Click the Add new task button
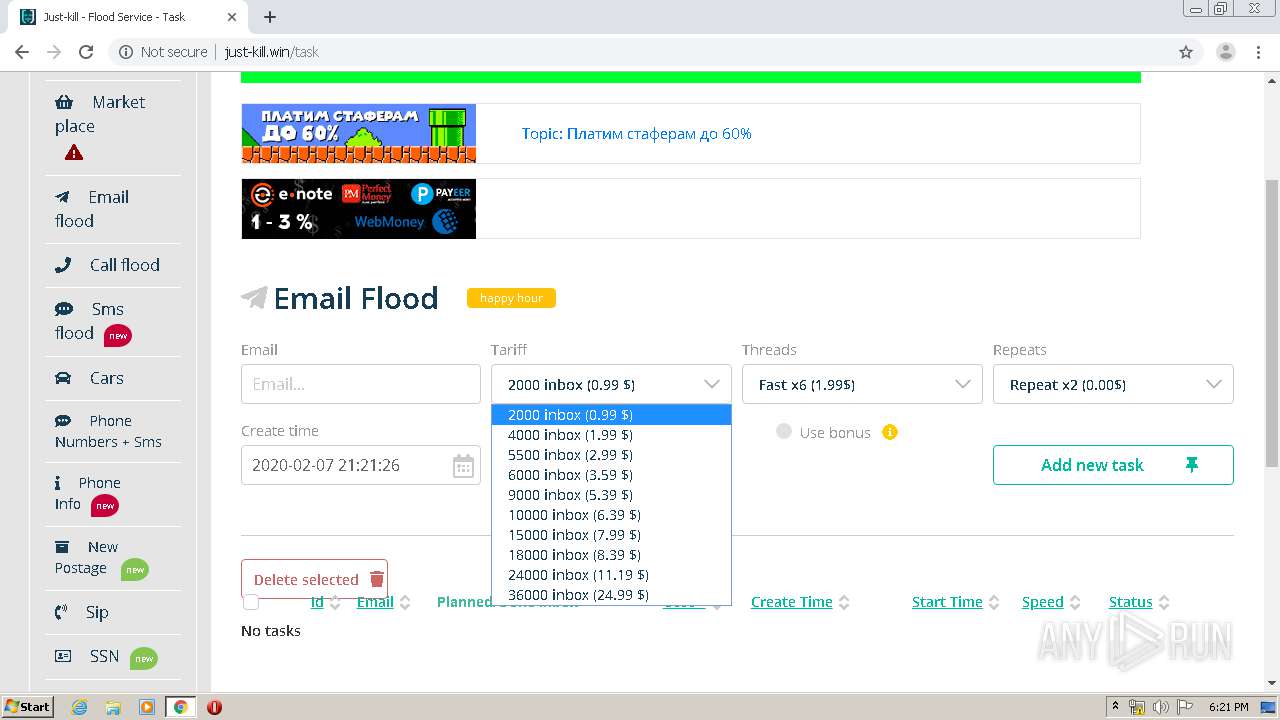 1113,465
